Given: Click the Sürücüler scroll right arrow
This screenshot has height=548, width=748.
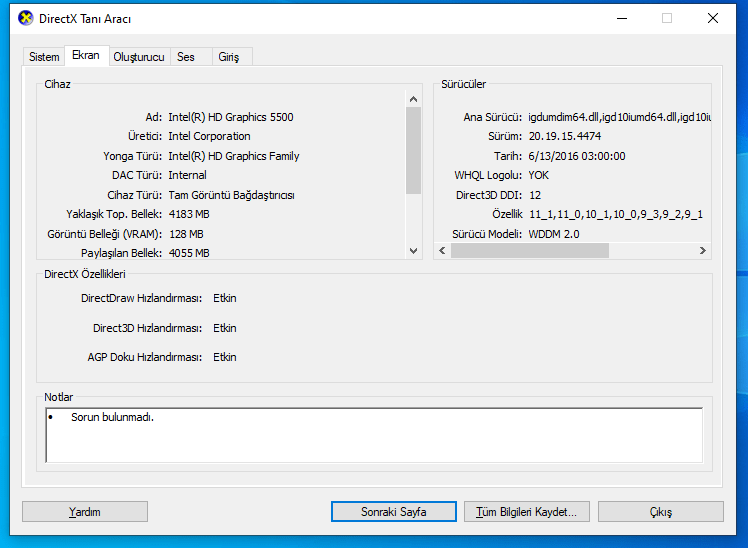Looking at the screenshot, I should point(703,251).
